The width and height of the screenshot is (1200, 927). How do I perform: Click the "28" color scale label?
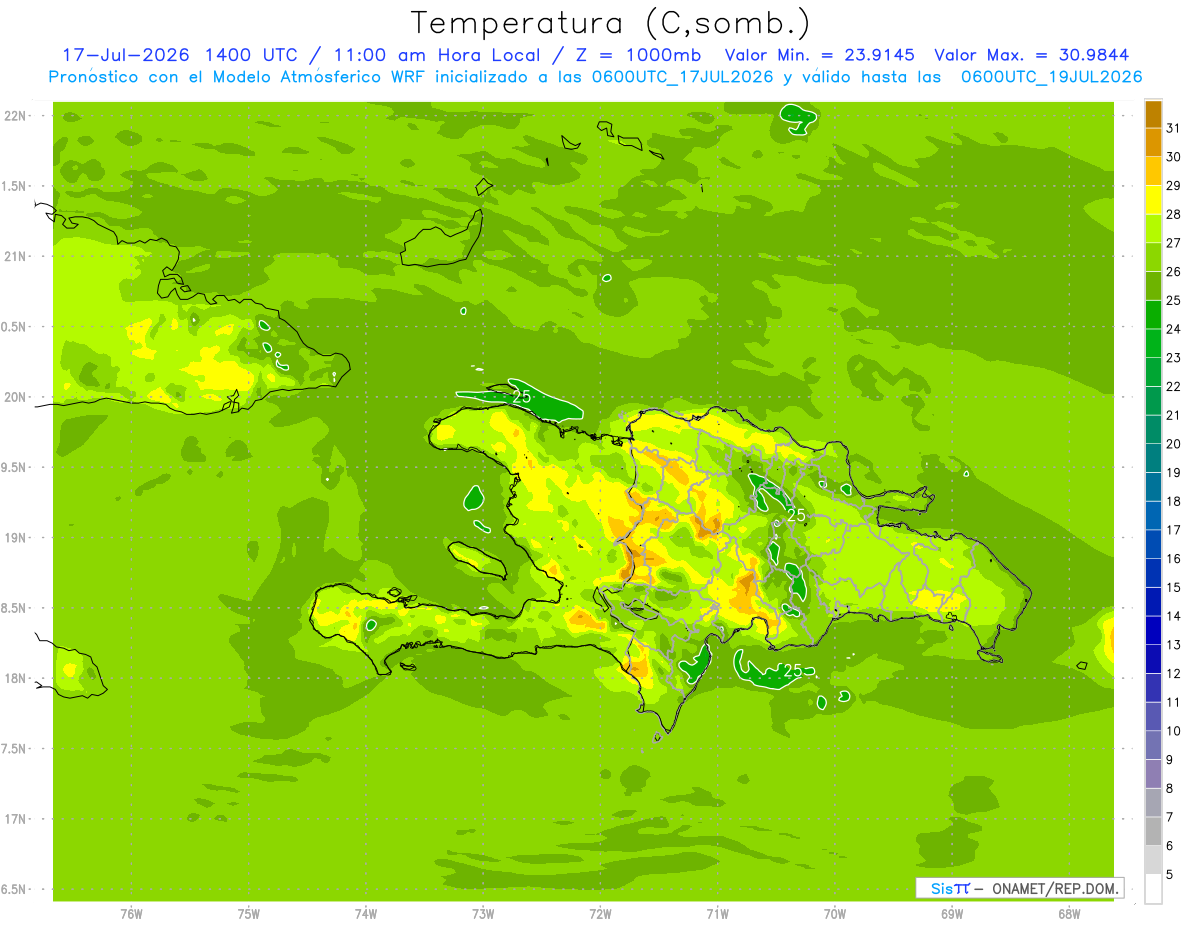pyautogui.click(x=1174, y=214)
